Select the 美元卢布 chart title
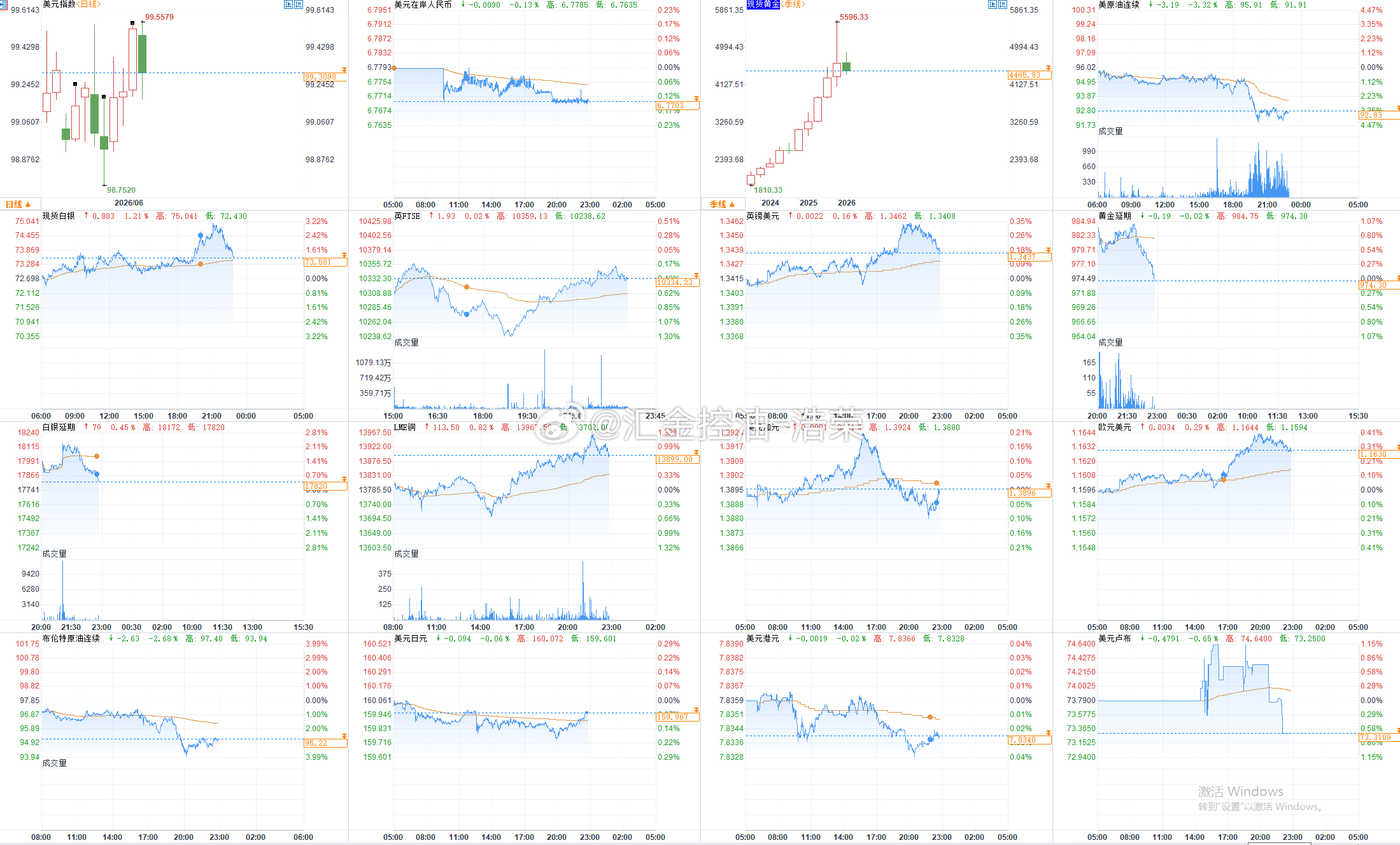 tap(1115, 638)
